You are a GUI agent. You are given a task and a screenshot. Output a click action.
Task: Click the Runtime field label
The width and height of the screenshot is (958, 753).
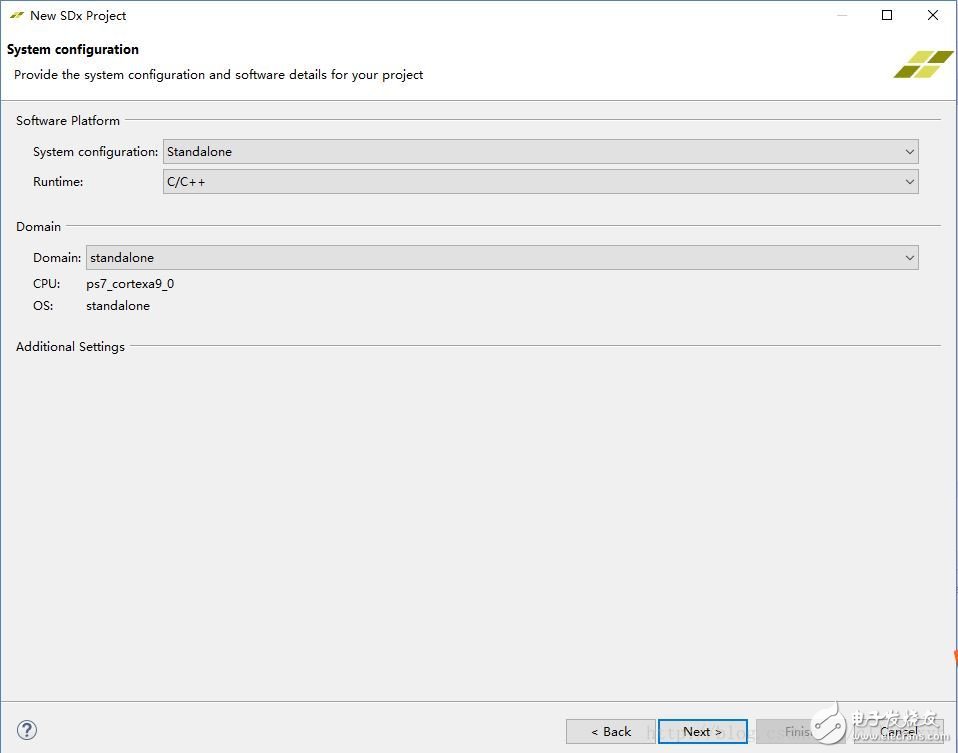(x=58, y=182)
